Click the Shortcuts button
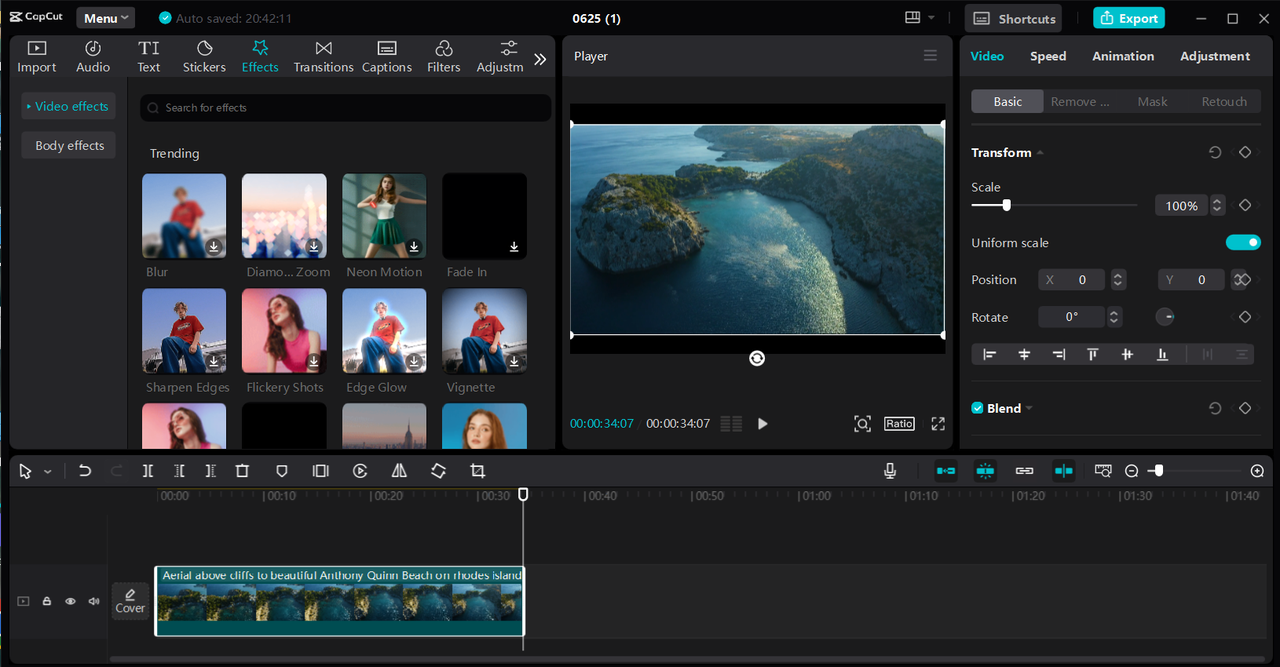This screenshot has height=667, width=1280. click(x=1015, y=18)
